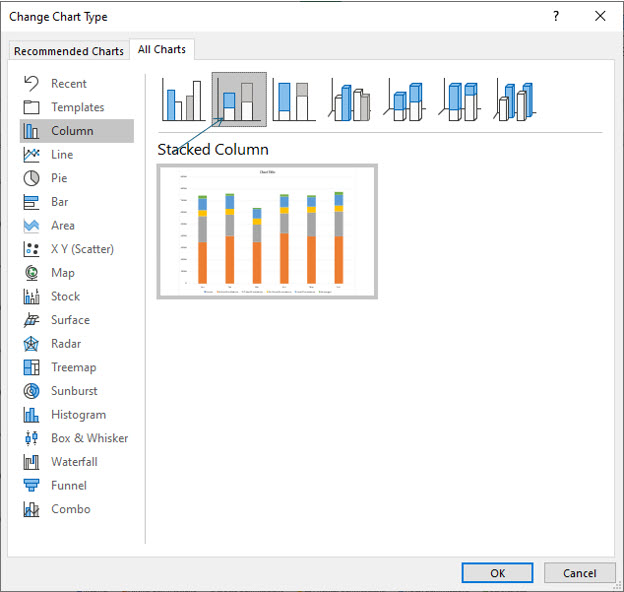Select the Box & Whisker label
The image size is (624, 592).
tap(90, 438)
